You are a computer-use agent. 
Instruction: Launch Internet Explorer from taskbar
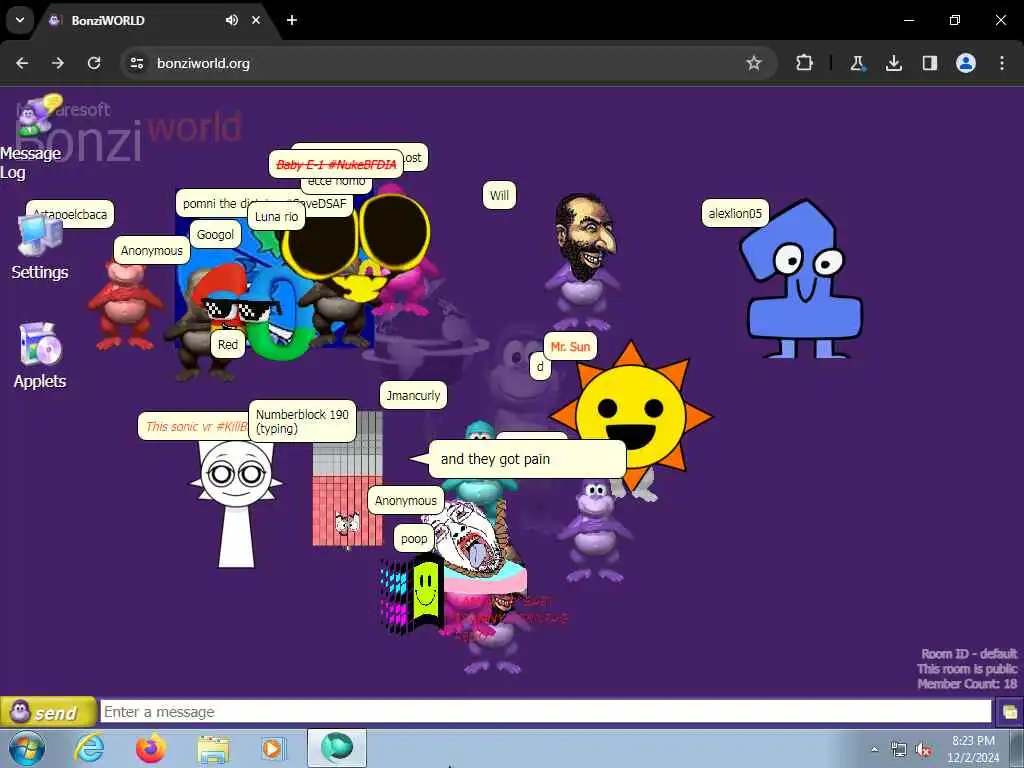coord(89,748)
